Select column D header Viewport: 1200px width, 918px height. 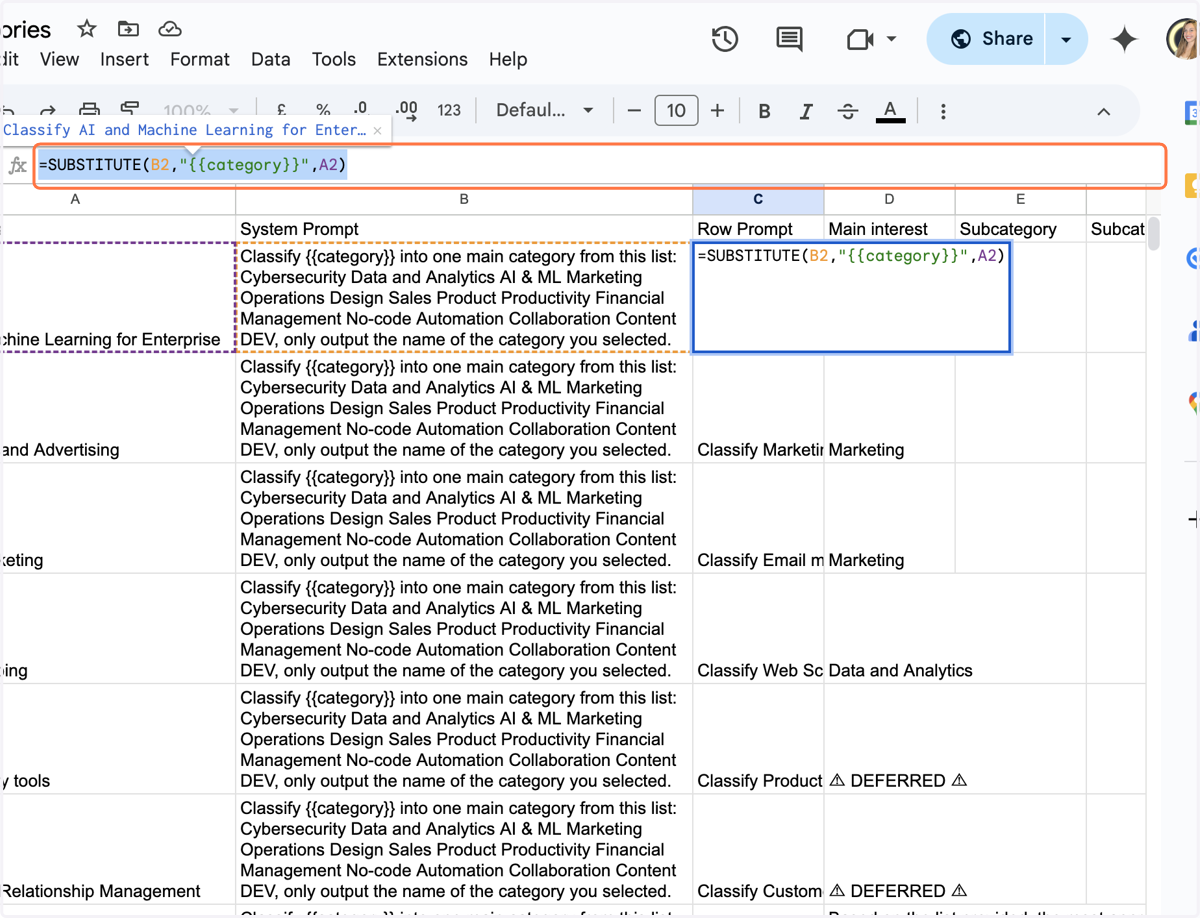coord(890,199)
